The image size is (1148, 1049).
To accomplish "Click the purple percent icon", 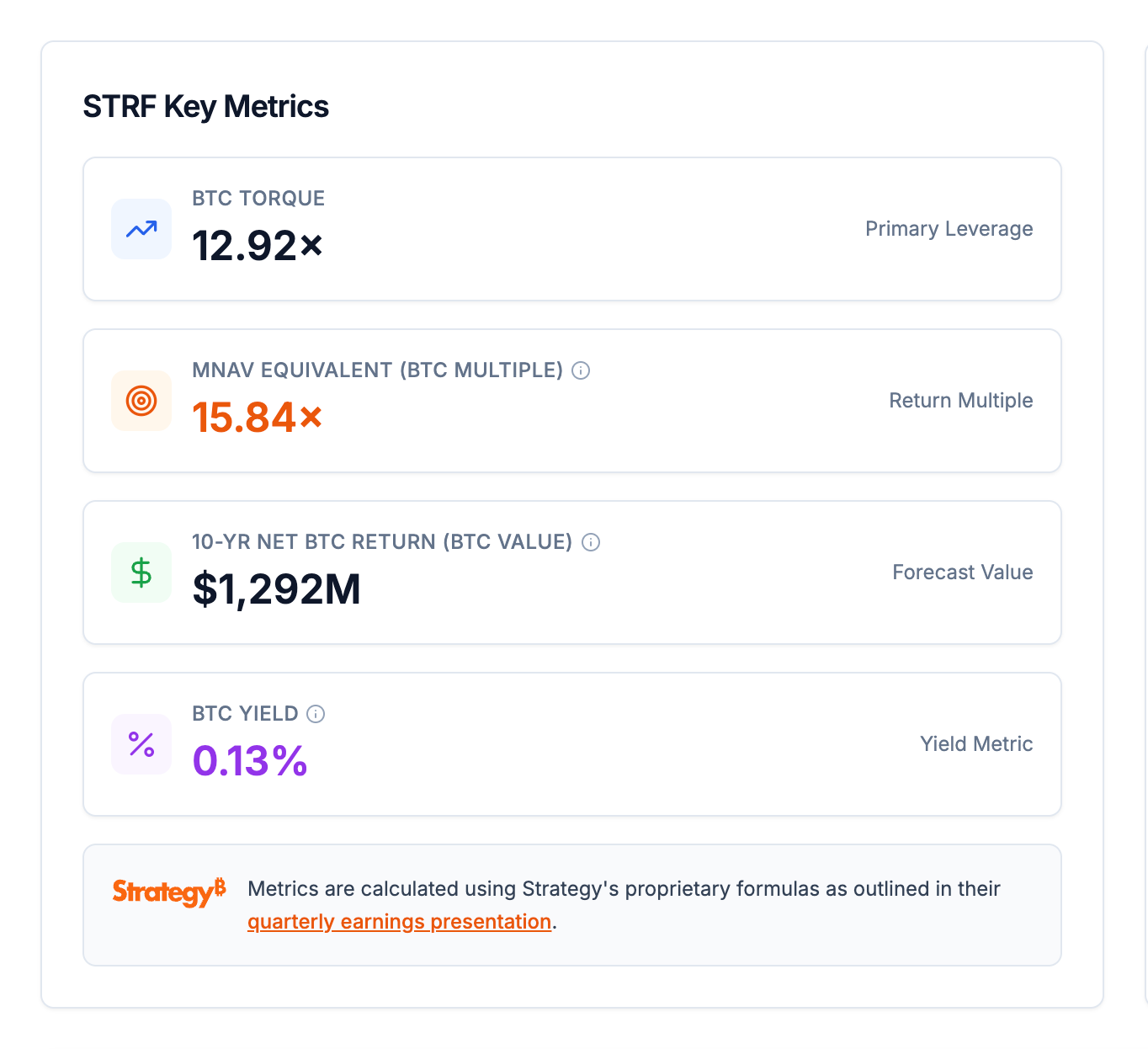I will [x=141, y=744].
